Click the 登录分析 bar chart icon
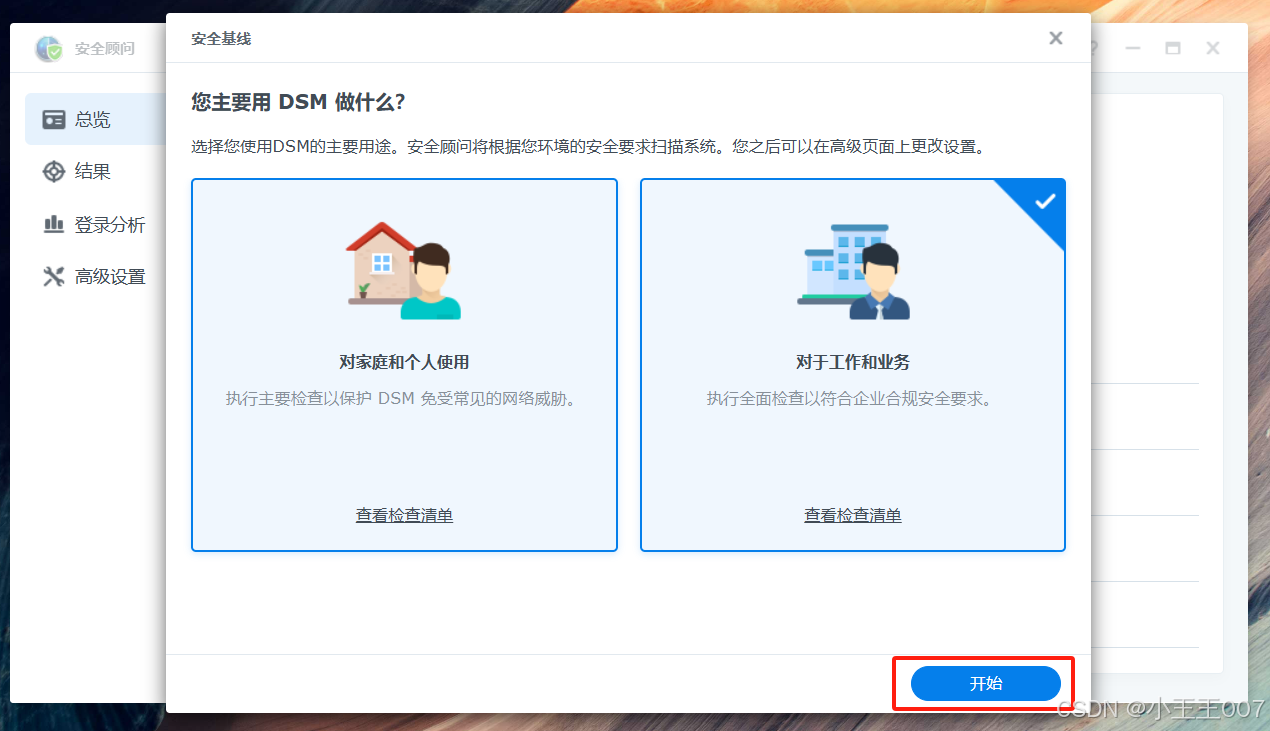The height and width of the screenshot is (731, 1270). [54, 224]
